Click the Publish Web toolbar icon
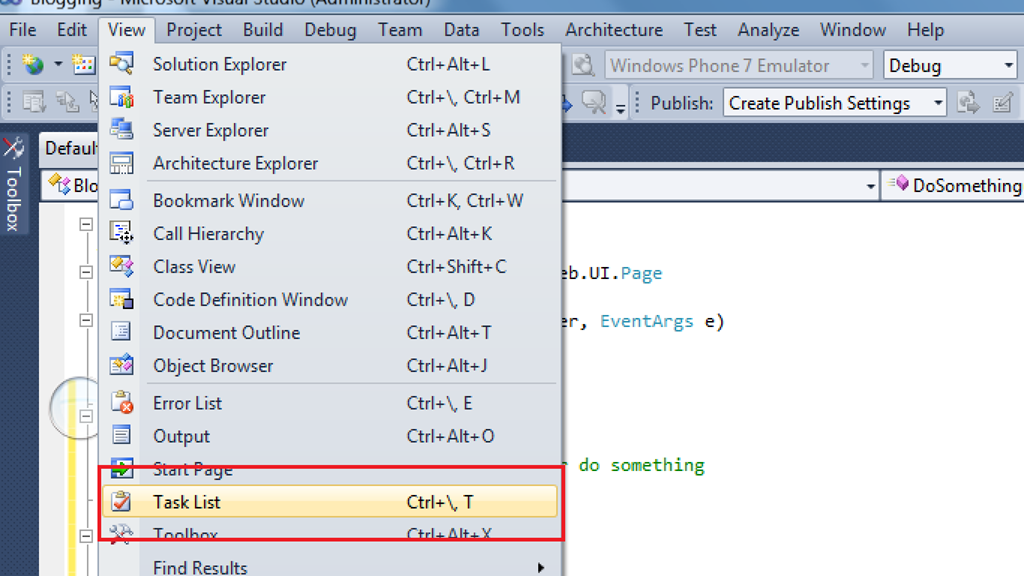 (968, 103)
